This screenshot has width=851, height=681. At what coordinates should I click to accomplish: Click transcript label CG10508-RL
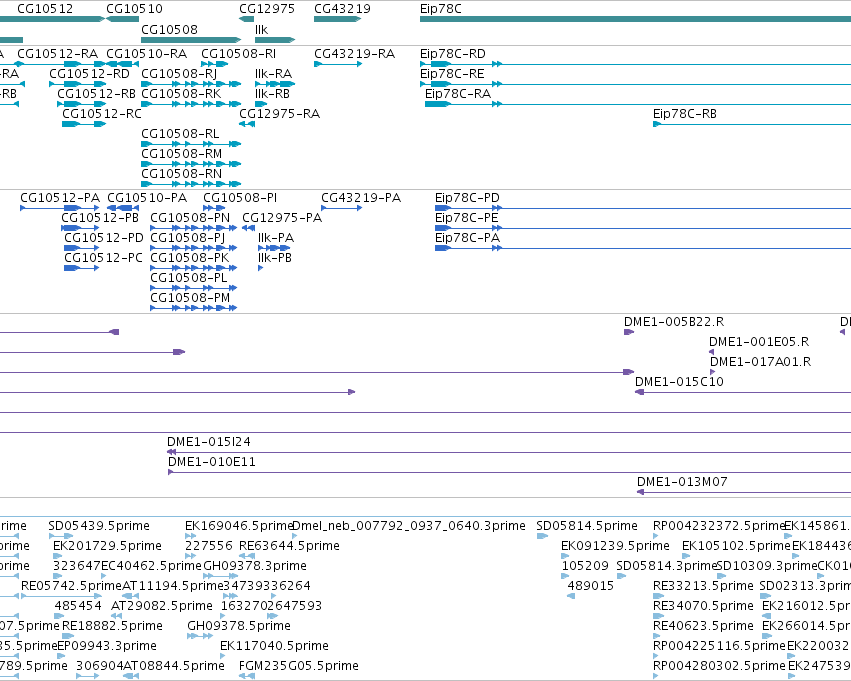click(180, 134)
